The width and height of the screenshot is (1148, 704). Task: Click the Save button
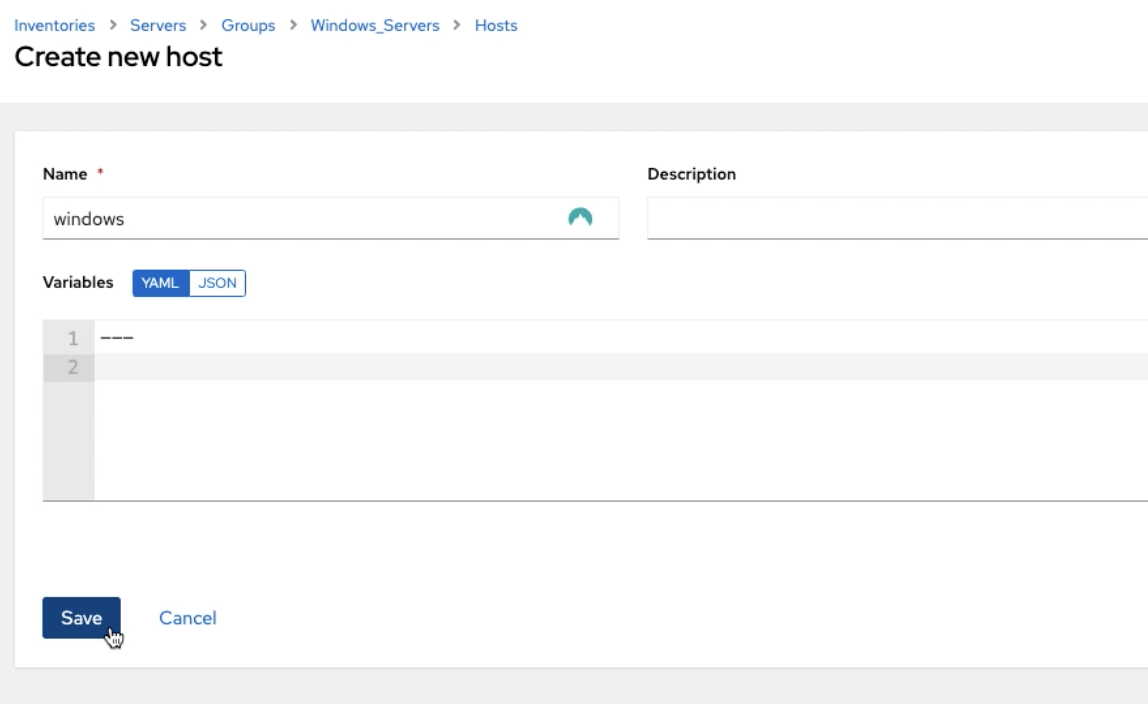[x=81, y=618]
